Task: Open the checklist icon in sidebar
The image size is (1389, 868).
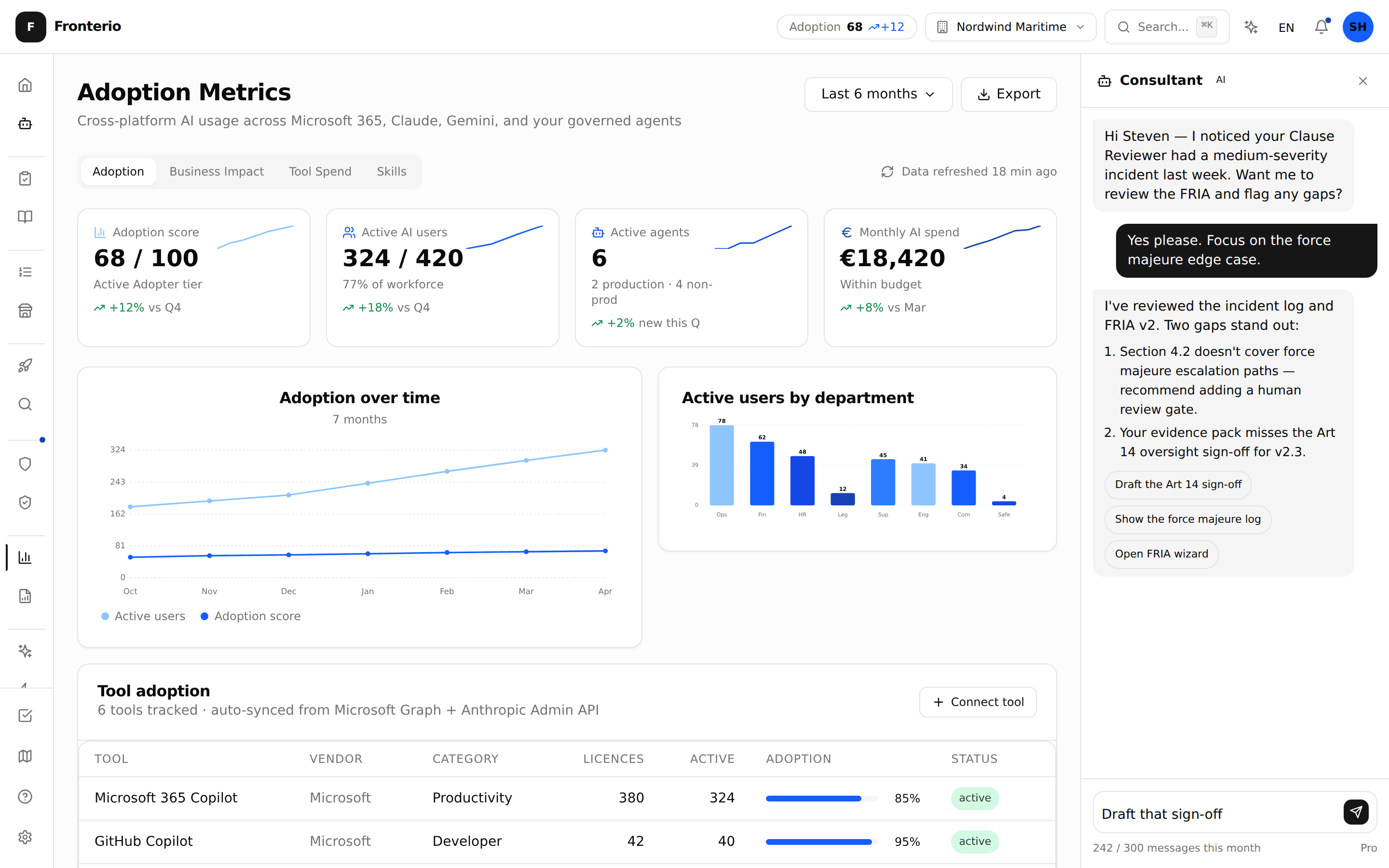Action: click(25, 272)
